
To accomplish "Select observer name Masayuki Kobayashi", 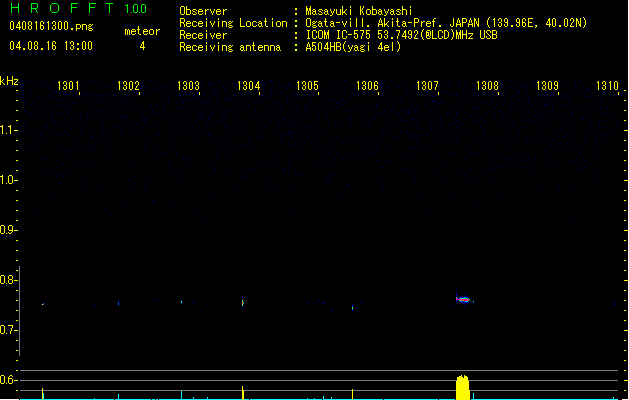I will tap(359, 11).
